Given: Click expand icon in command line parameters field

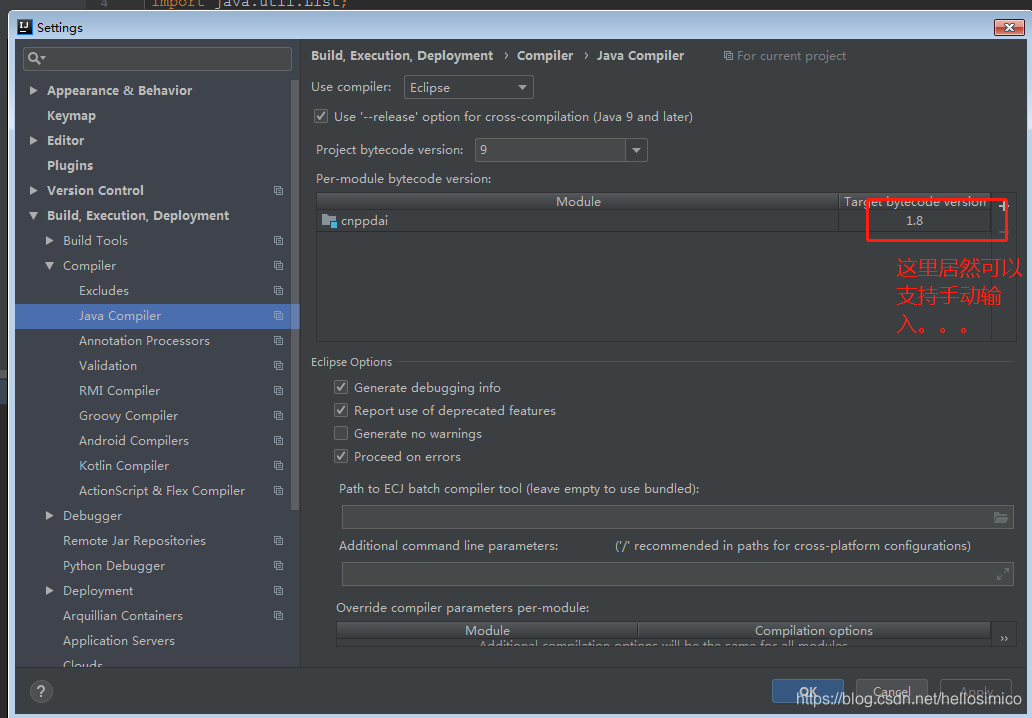Looking at the screenshot, I should (x=1002, y=574).
